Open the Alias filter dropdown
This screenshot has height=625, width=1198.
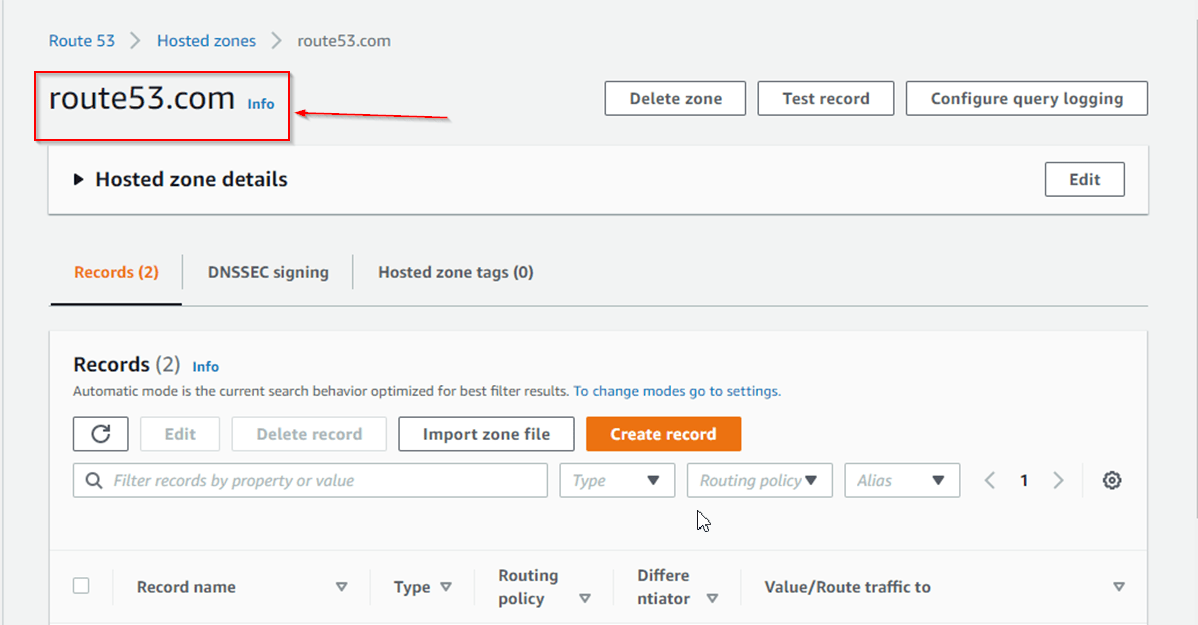tap(901, 481)
